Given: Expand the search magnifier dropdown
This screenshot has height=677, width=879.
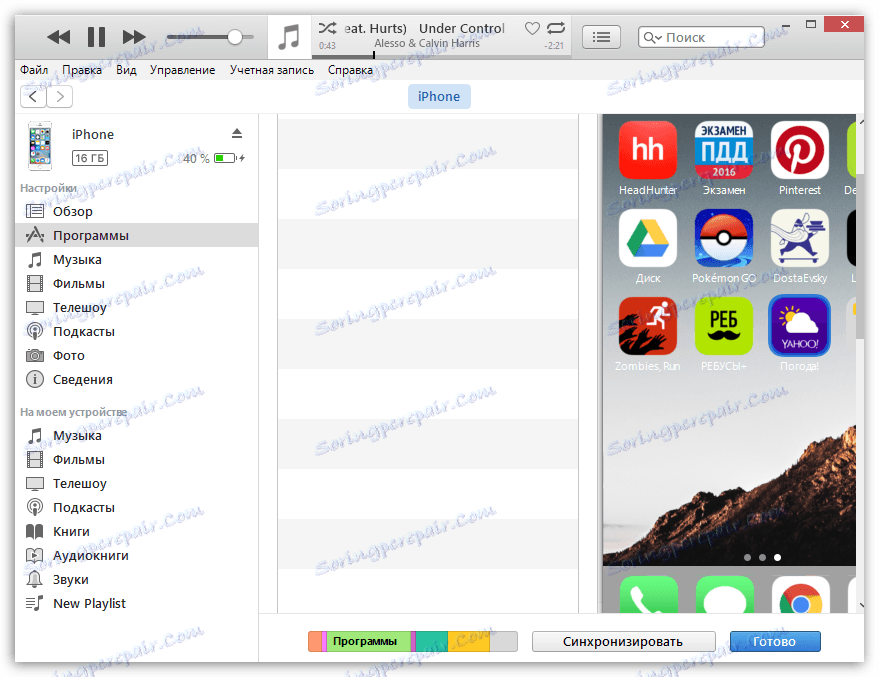Looking at the screenshot, I should click(x=653, y=38).
